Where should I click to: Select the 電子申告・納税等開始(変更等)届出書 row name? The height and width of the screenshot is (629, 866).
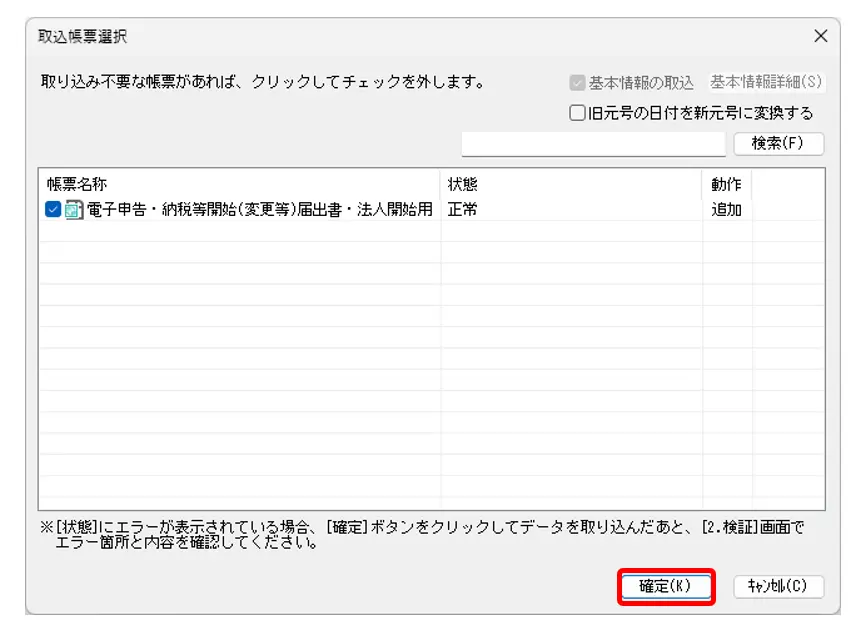click(x=260, y=210)
